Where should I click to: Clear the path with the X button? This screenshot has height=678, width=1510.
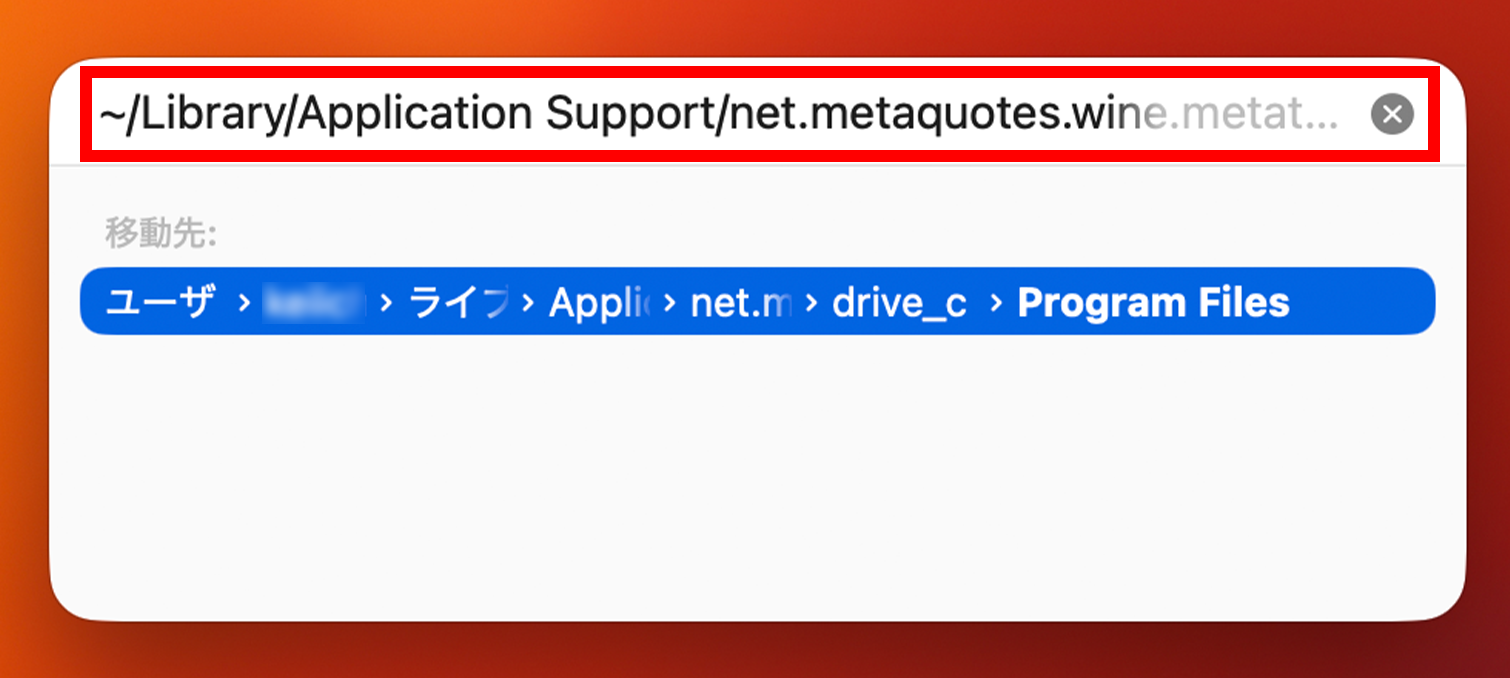coord(1392,114)
